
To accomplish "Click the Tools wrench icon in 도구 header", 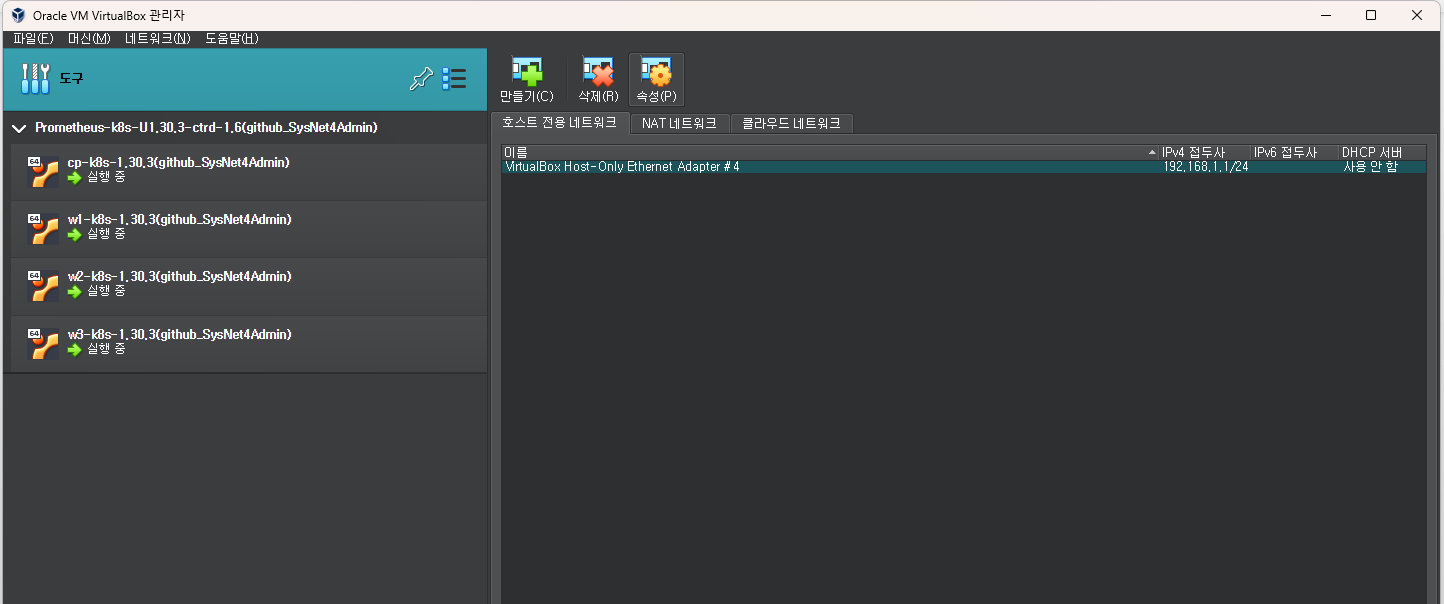I will [x=35, y=79].
